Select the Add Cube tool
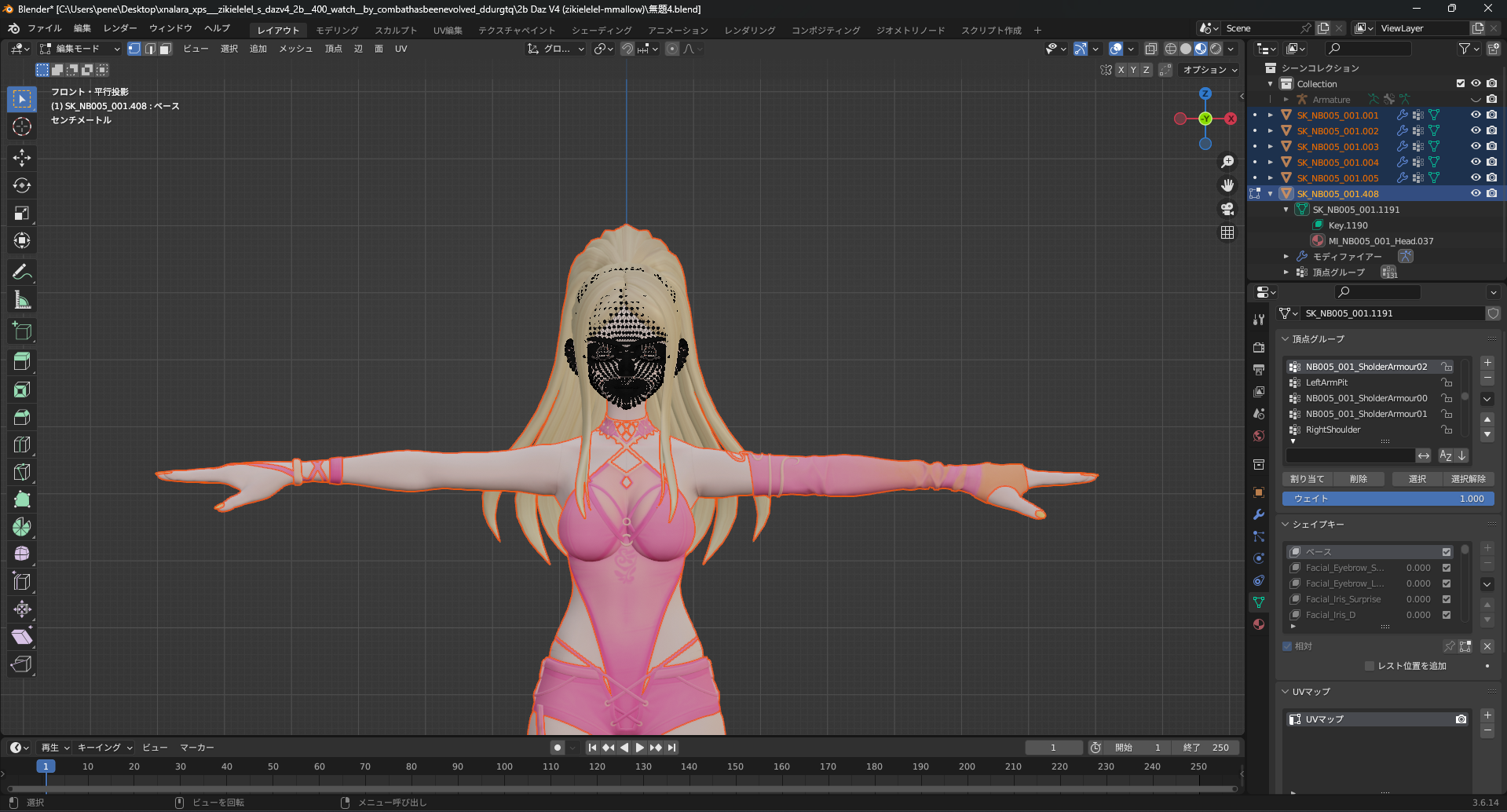Viewport: 1507px width, 812px height. (22, 331)
